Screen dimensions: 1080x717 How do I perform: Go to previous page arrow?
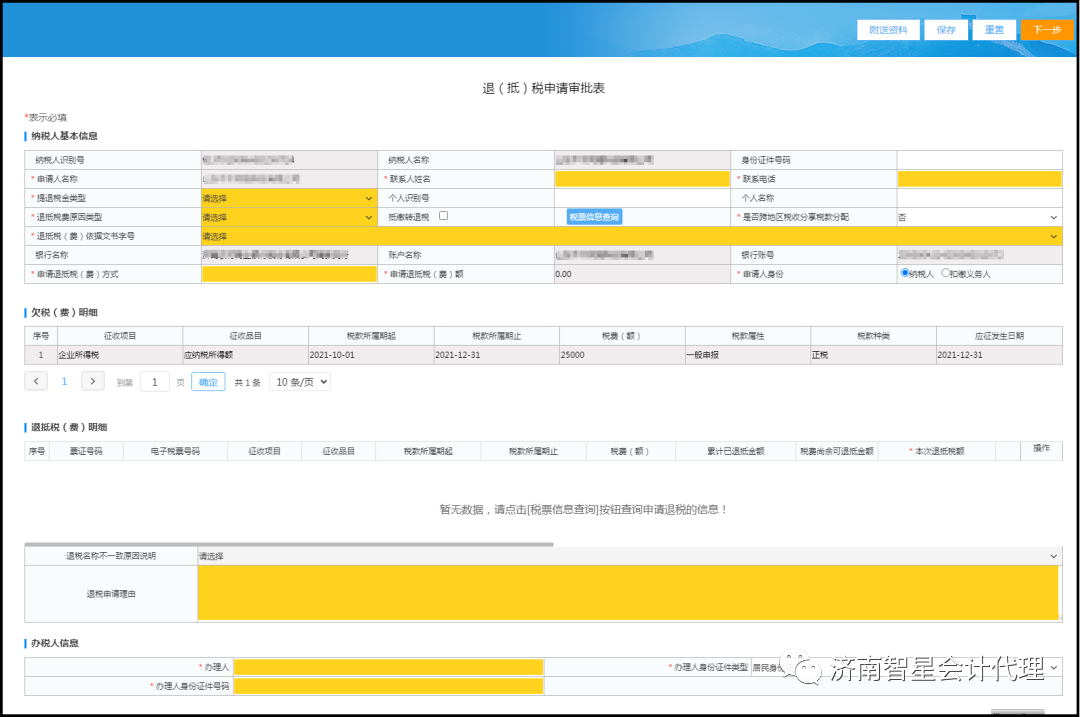36,381
